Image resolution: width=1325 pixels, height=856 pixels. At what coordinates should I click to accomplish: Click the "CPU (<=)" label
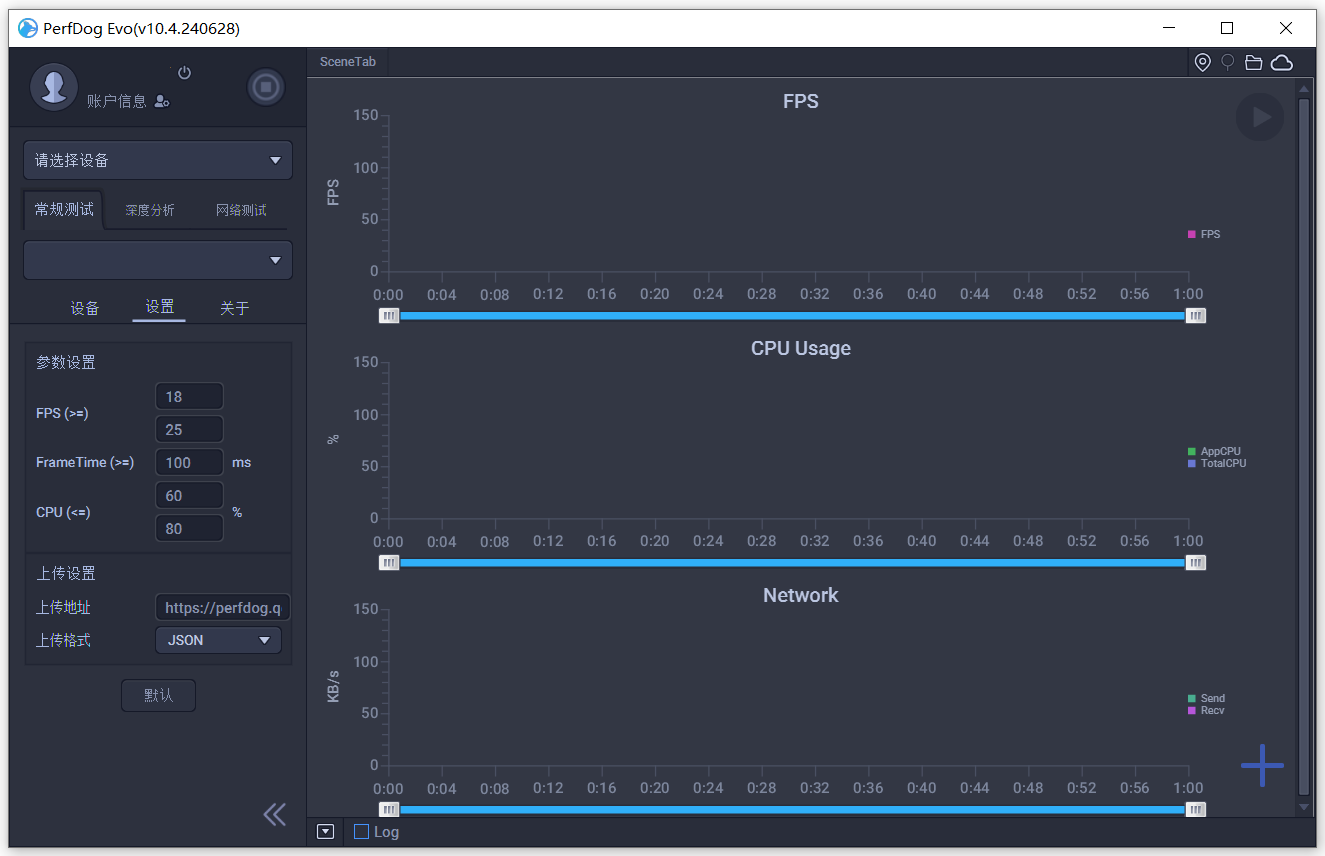(x=63, y=512)
